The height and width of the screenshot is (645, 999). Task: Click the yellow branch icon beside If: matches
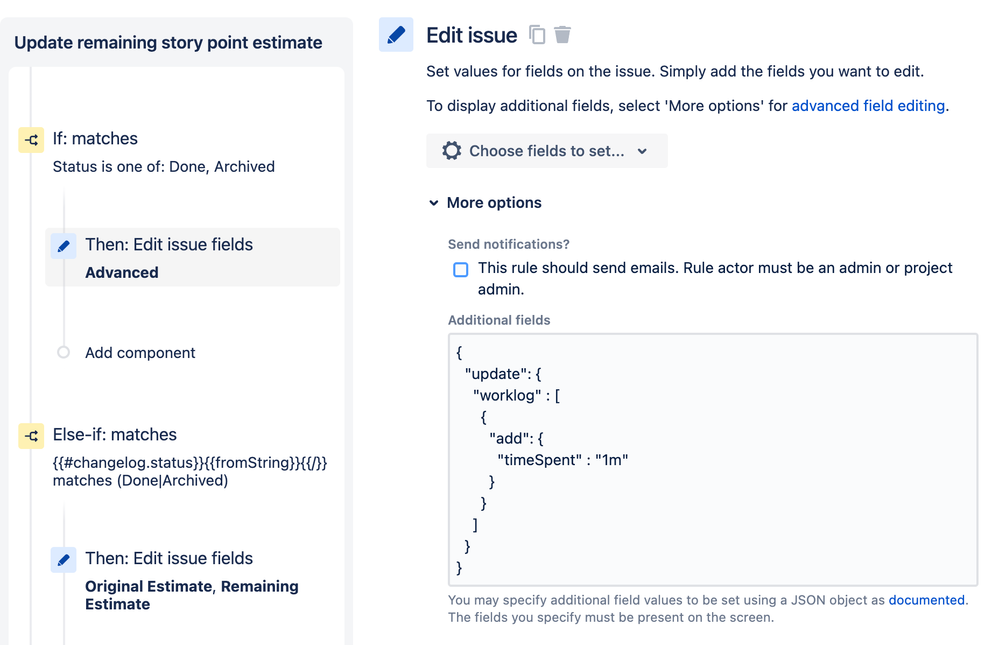click(x=31, y=140)
